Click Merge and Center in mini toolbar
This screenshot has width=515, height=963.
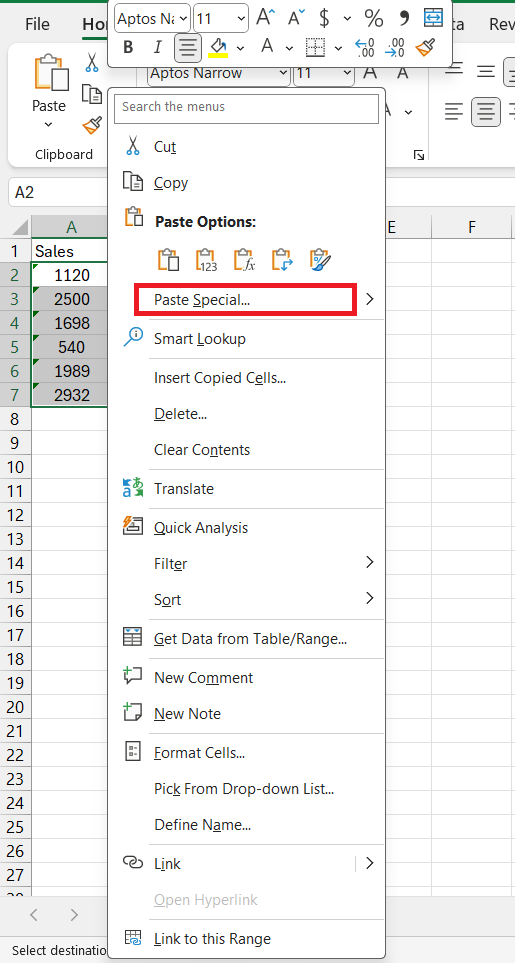[434, 18]
